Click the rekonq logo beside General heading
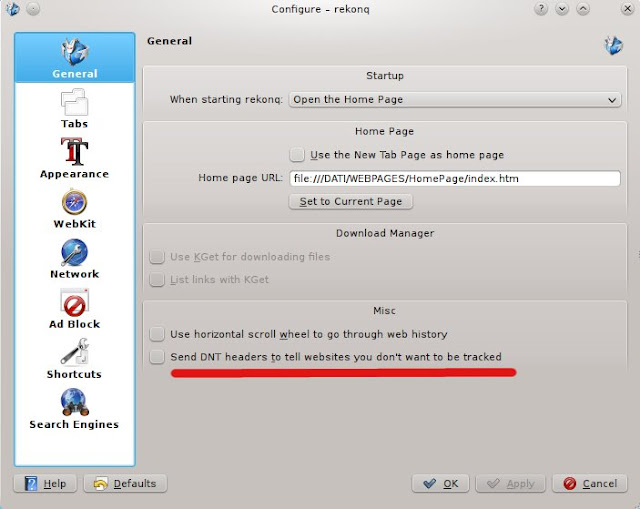Screen dimensions: 640x509 (x=613, y=45)
